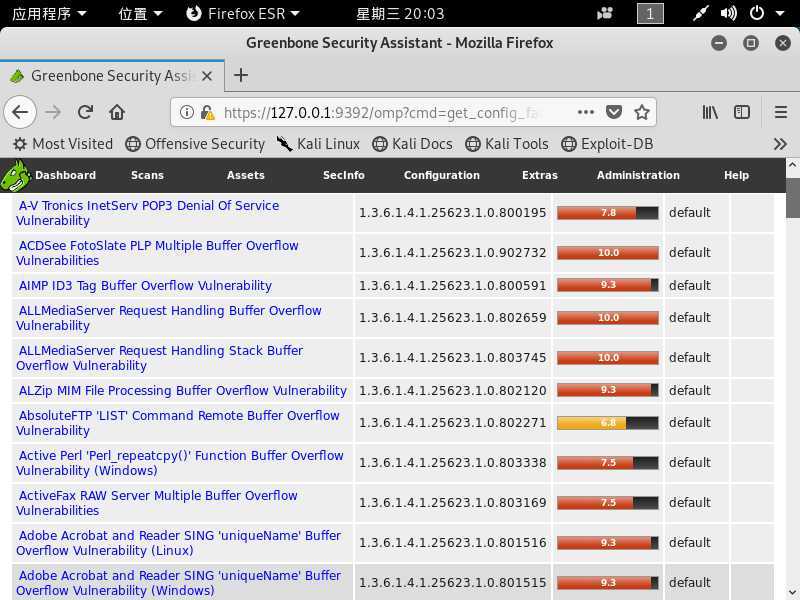Open ALLMediaServer Request Handling Stack Buffer Overflow link
The image size is (800, 600).
tap(159, 358)
